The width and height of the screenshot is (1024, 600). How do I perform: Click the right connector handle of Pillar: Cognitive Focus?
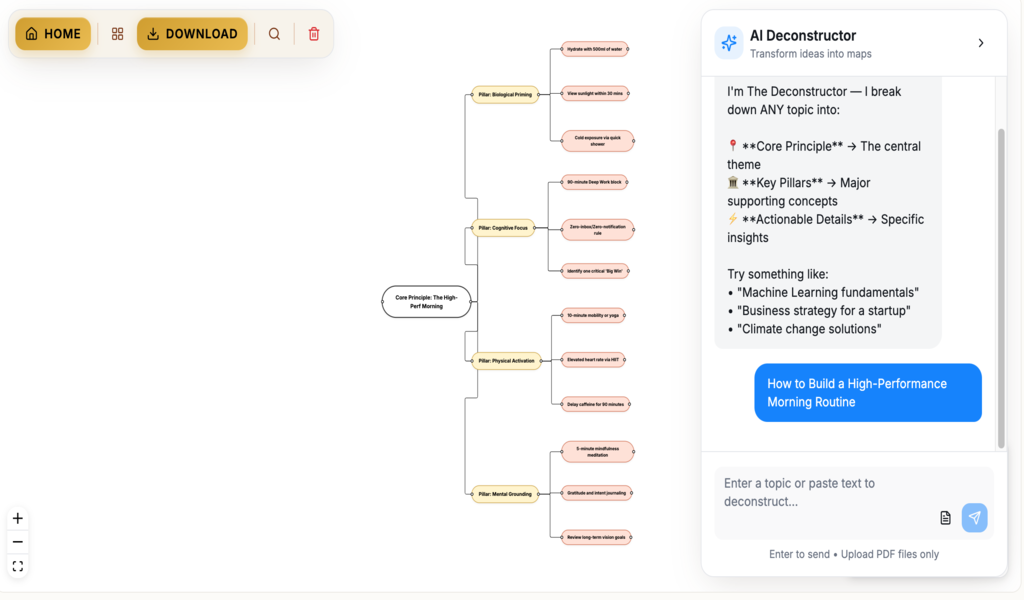(534, 228)
